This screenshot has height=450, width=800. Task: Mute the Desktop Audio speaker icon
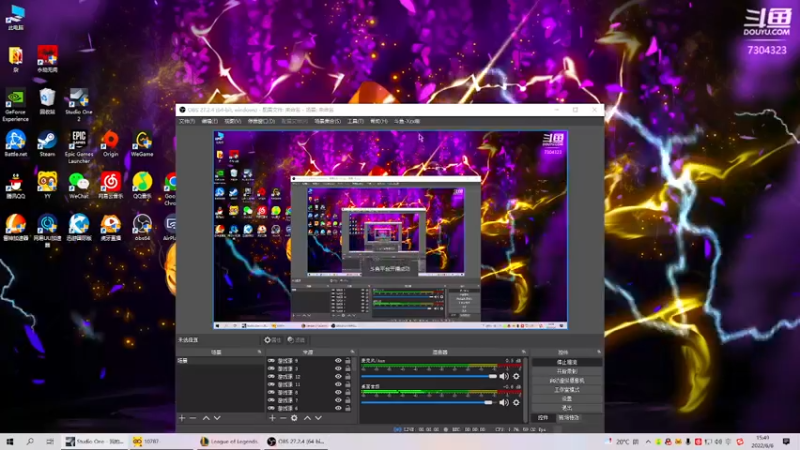tap(504, 403)
